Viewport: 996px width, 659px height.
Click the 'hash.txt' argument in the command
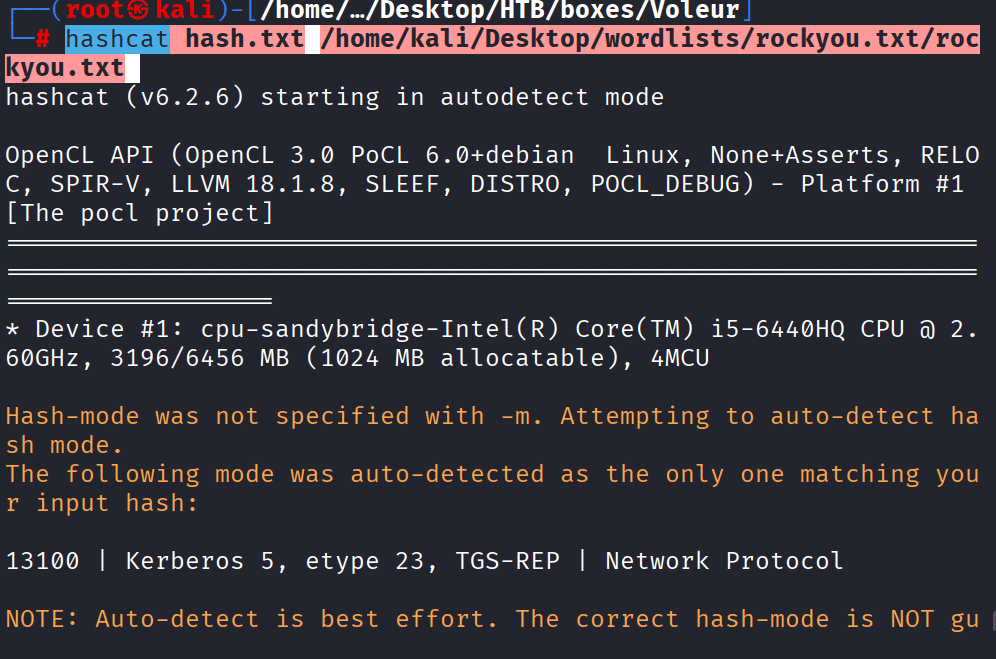(x=244, y=40)
